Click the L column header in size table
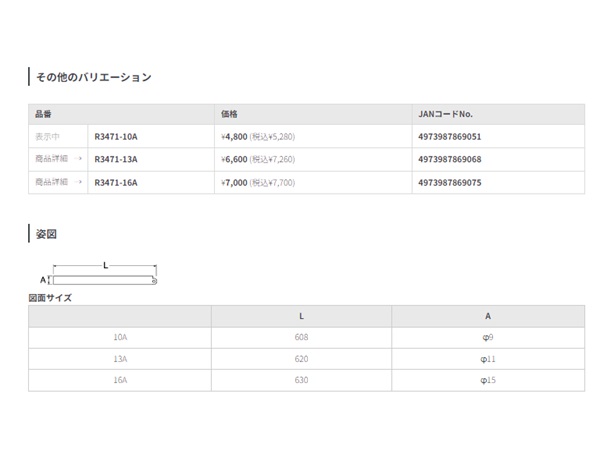This screenshot has width=600, height=468. [302, 316]
